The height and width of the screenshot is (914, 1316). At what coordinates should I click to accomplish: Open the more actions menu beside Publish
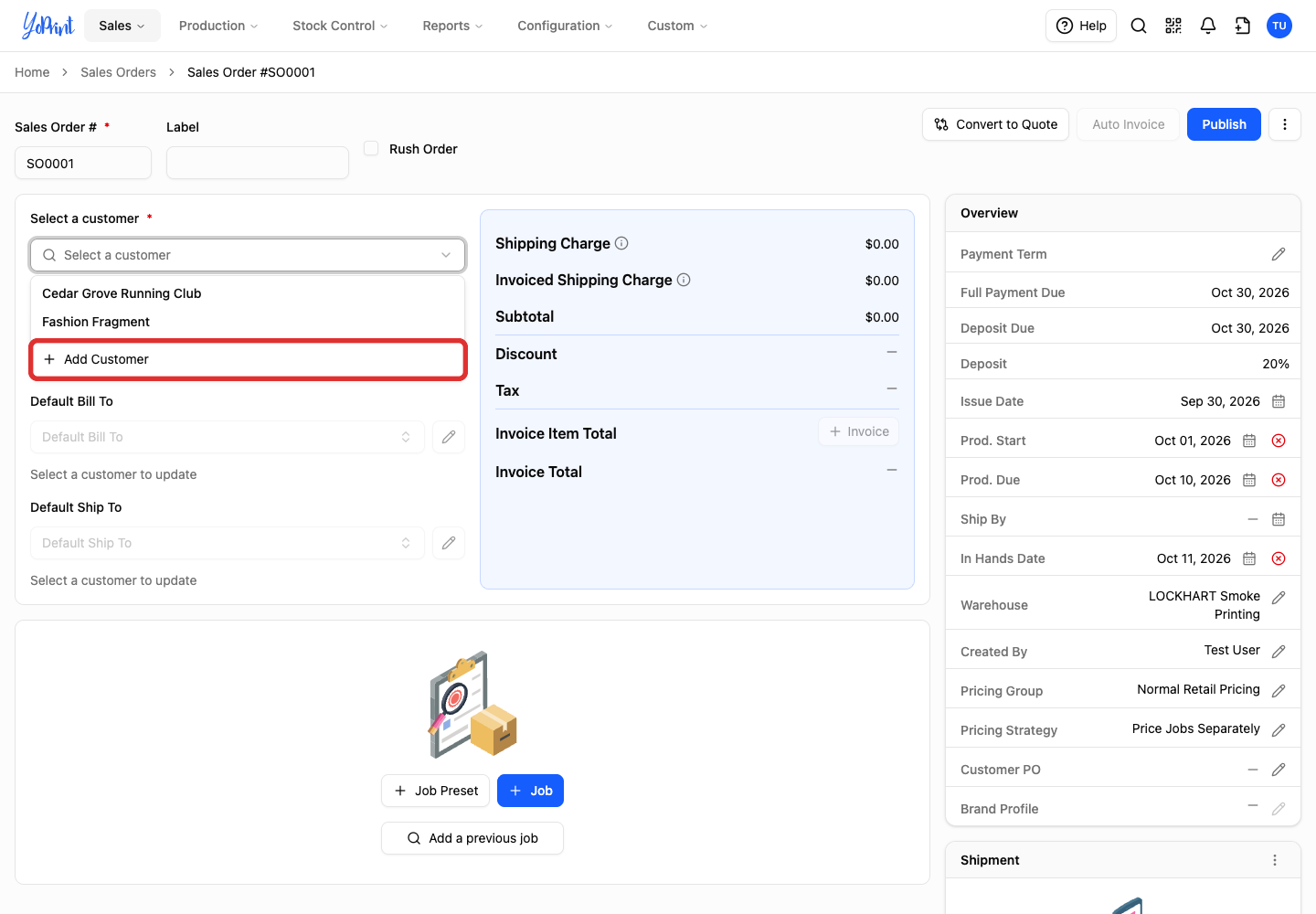pos(1285,124)
